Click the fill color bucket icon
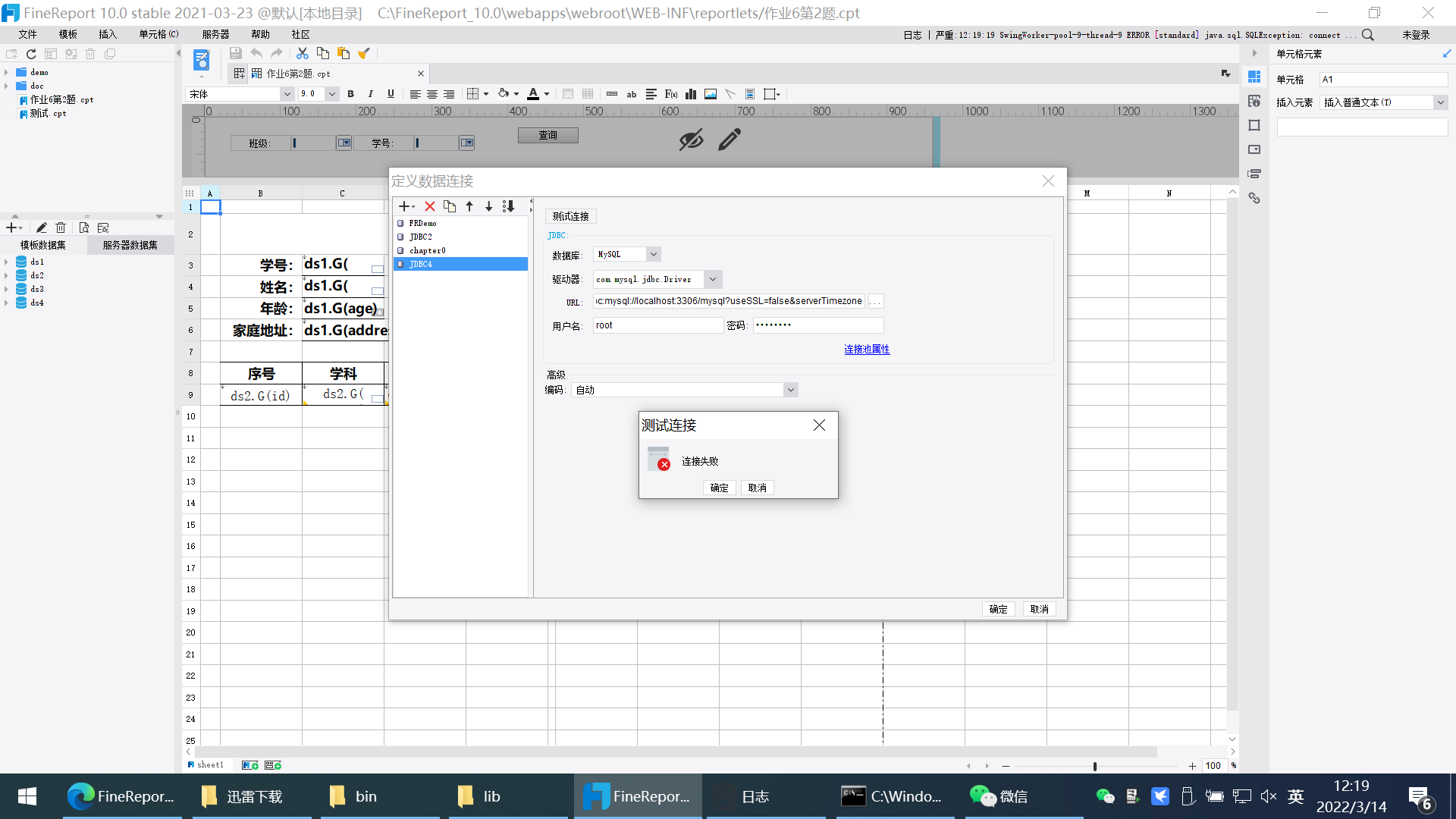The height and width of the screenshot is (819, 1456). [x=504, y=94]
